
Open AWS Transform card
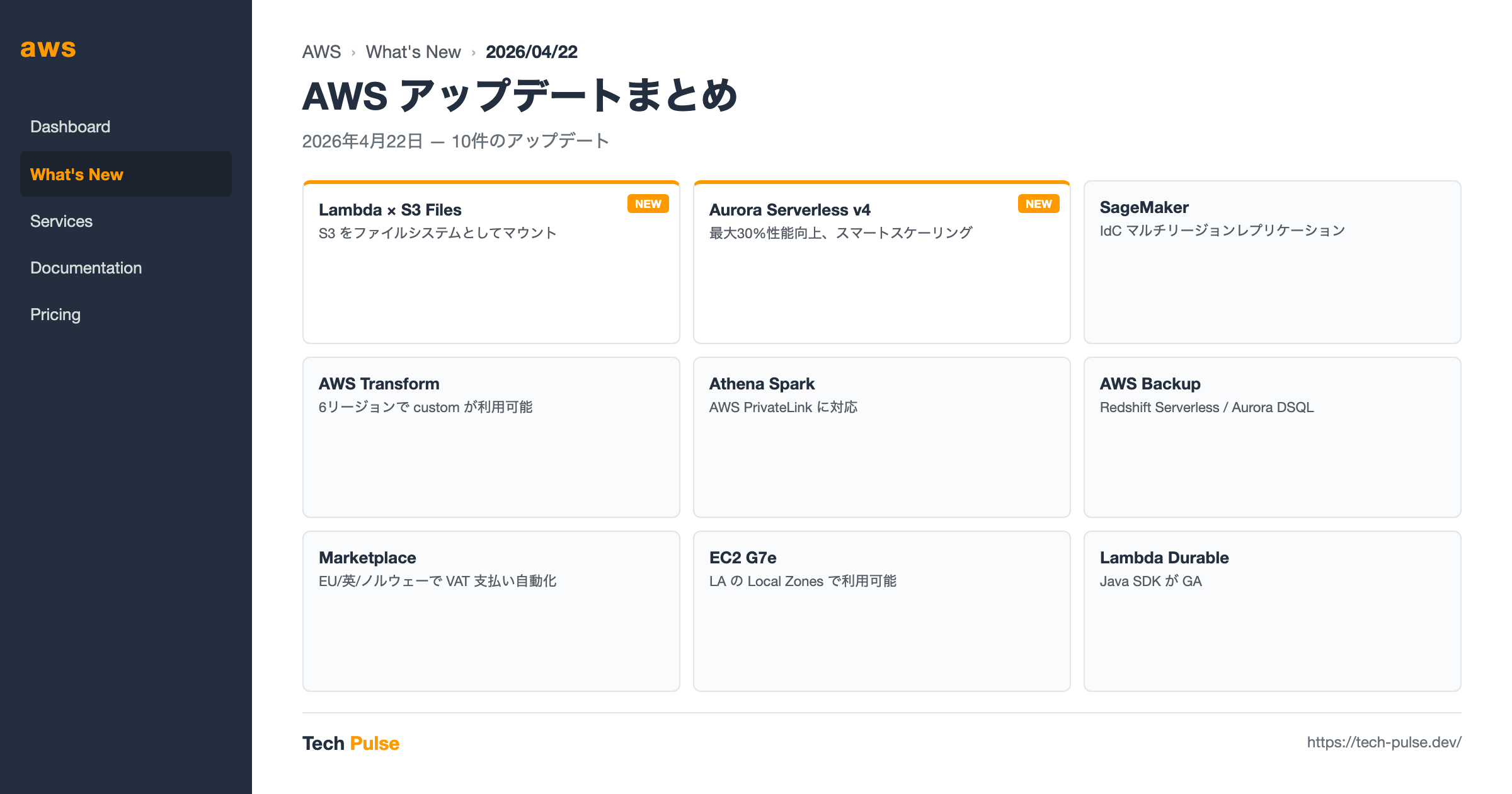(x=491, y=437)
